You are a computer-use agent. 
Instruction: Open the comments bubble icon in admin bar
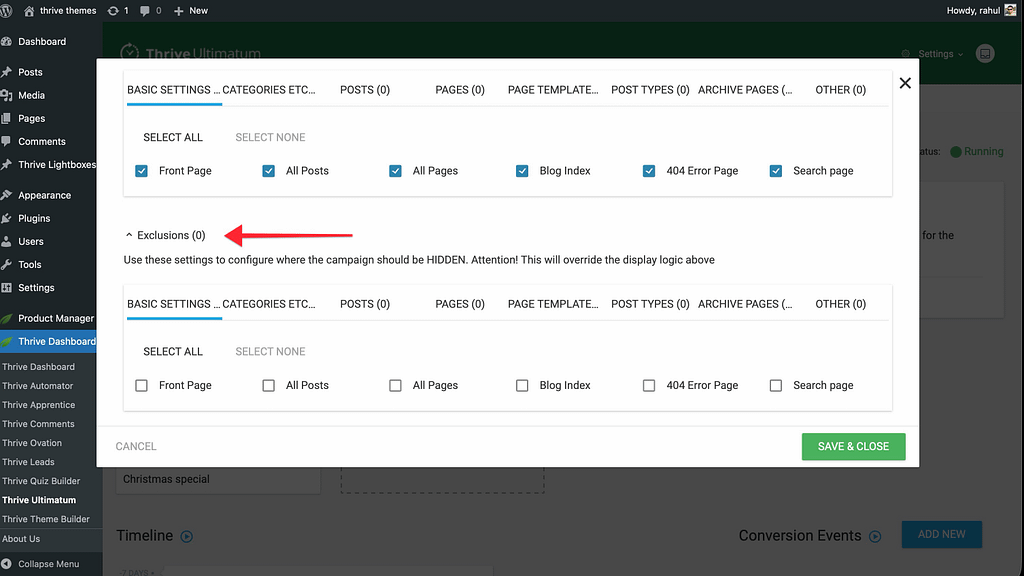pos(146,10)
